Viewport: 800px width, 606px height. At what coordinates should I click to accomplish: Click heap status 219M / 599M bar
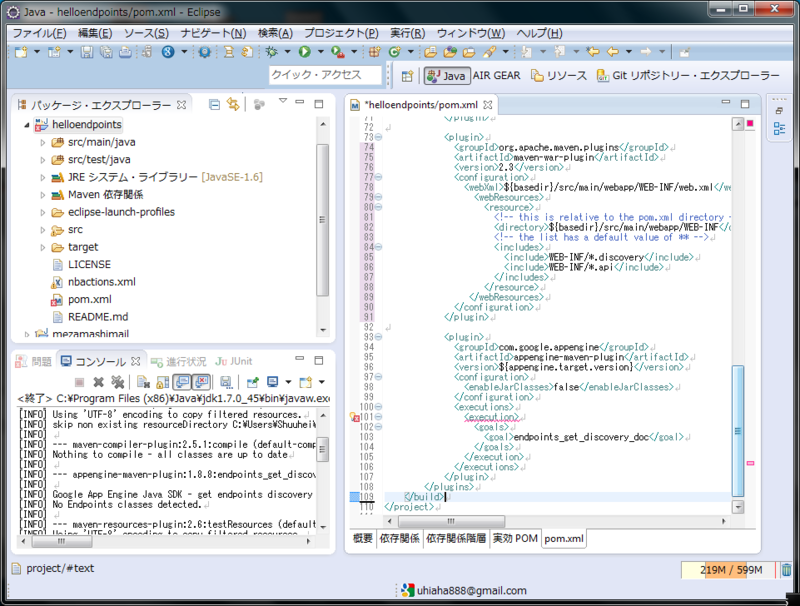[x=728, y=570]
